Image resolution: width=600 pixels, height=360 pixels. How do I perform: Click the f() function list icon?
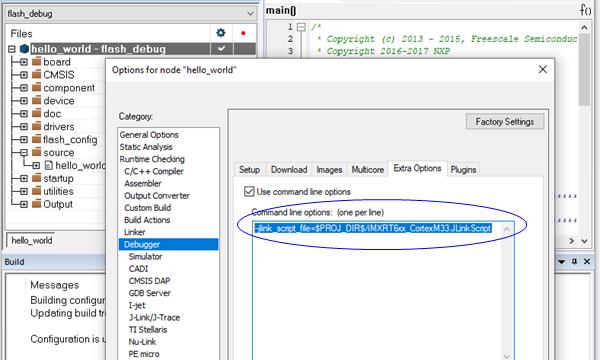585,10
